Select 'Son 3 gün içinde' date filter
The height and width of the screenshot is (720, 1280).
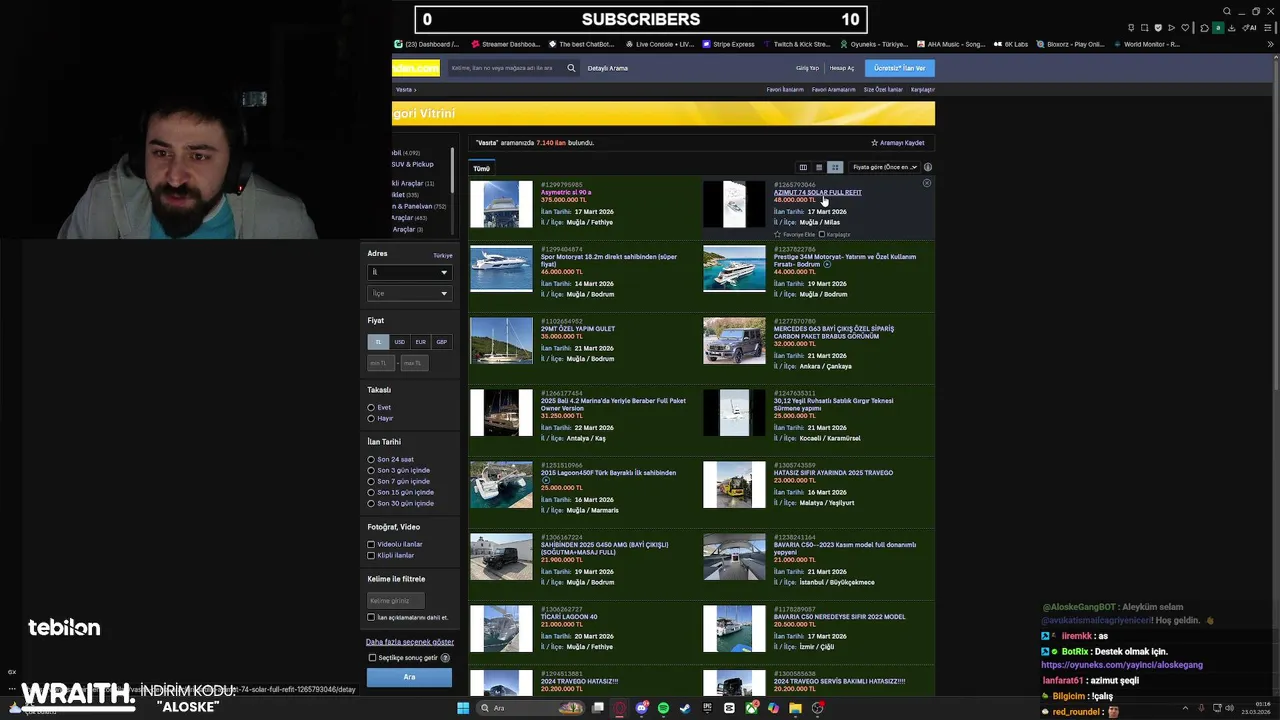[371, 471]
